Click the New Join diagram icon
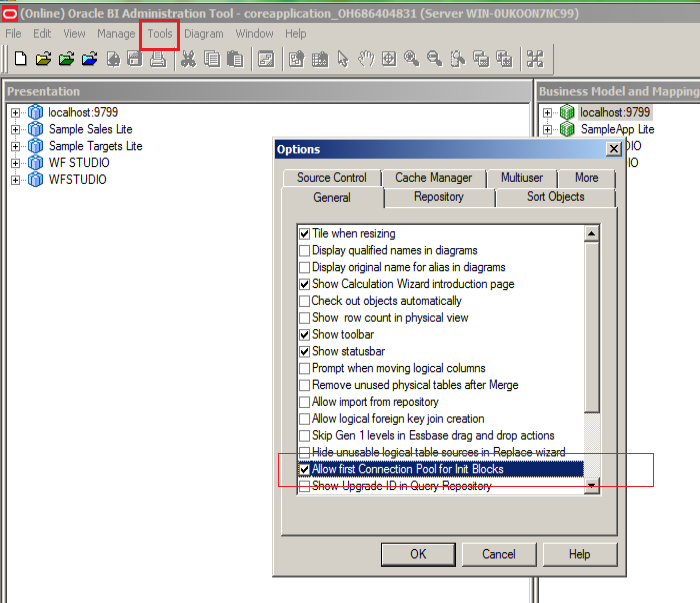Viewport: 700px width, 603px height. tap(504, 58)
